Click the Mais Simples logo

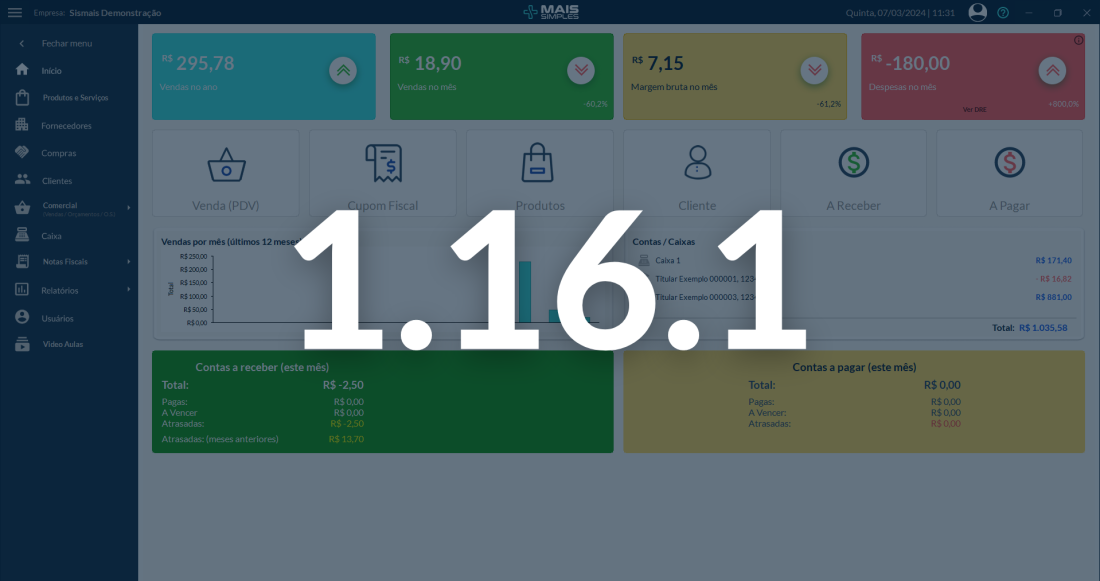tap(551, 12)
